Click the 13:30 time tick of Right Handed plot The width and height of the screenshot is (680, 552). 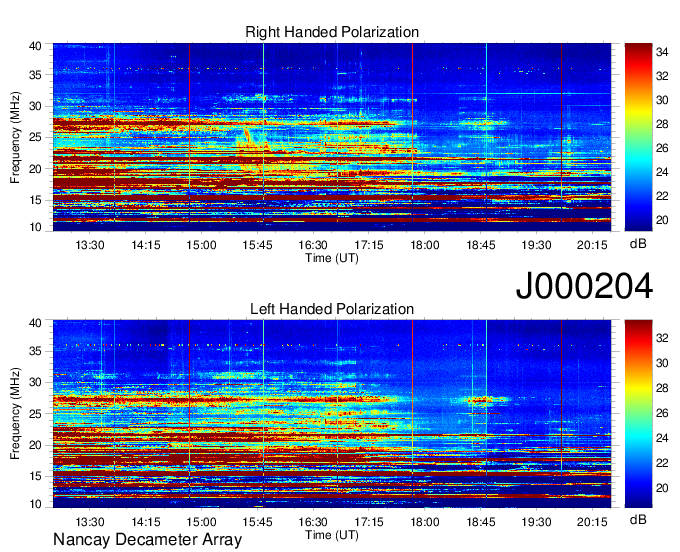(x=90, y=245)
